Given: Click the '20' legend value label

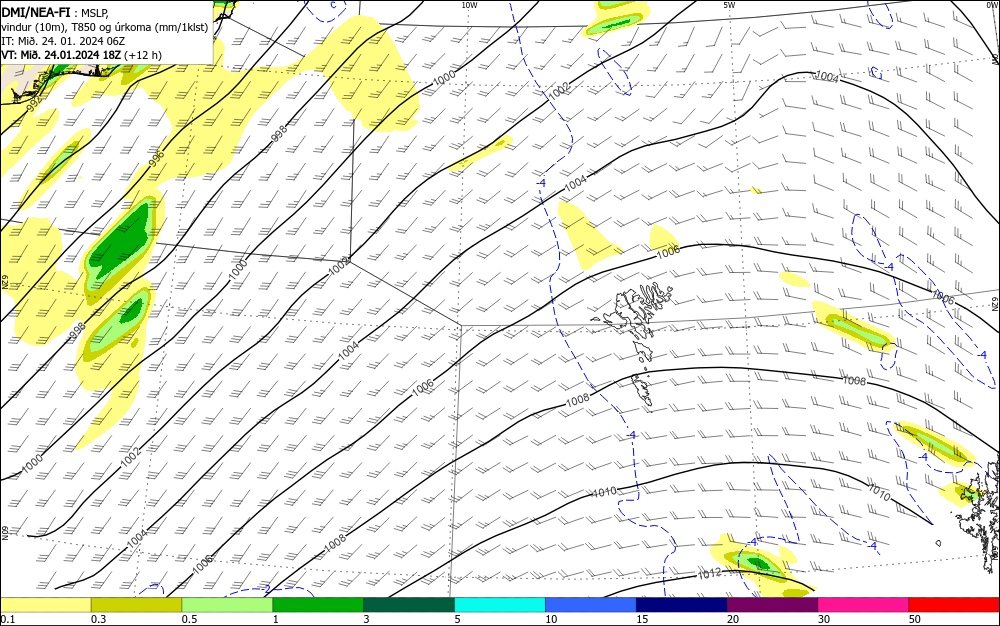Looking at the screenshot, I should point(733,619).
